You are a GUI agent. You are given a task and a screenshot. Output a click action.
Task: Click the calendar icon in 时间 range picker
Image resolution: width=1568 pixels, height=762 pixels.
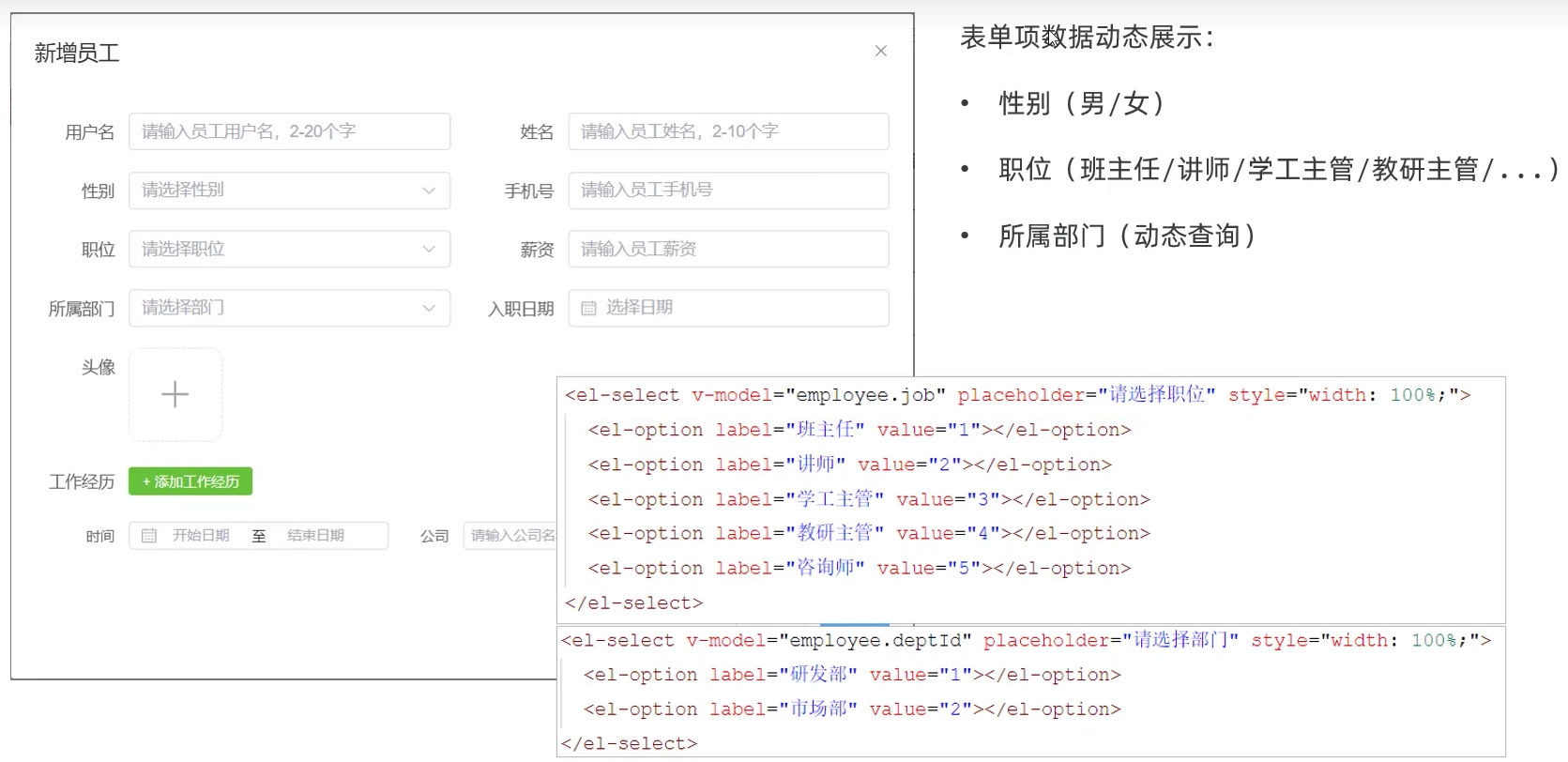click(x=149, y=536)
